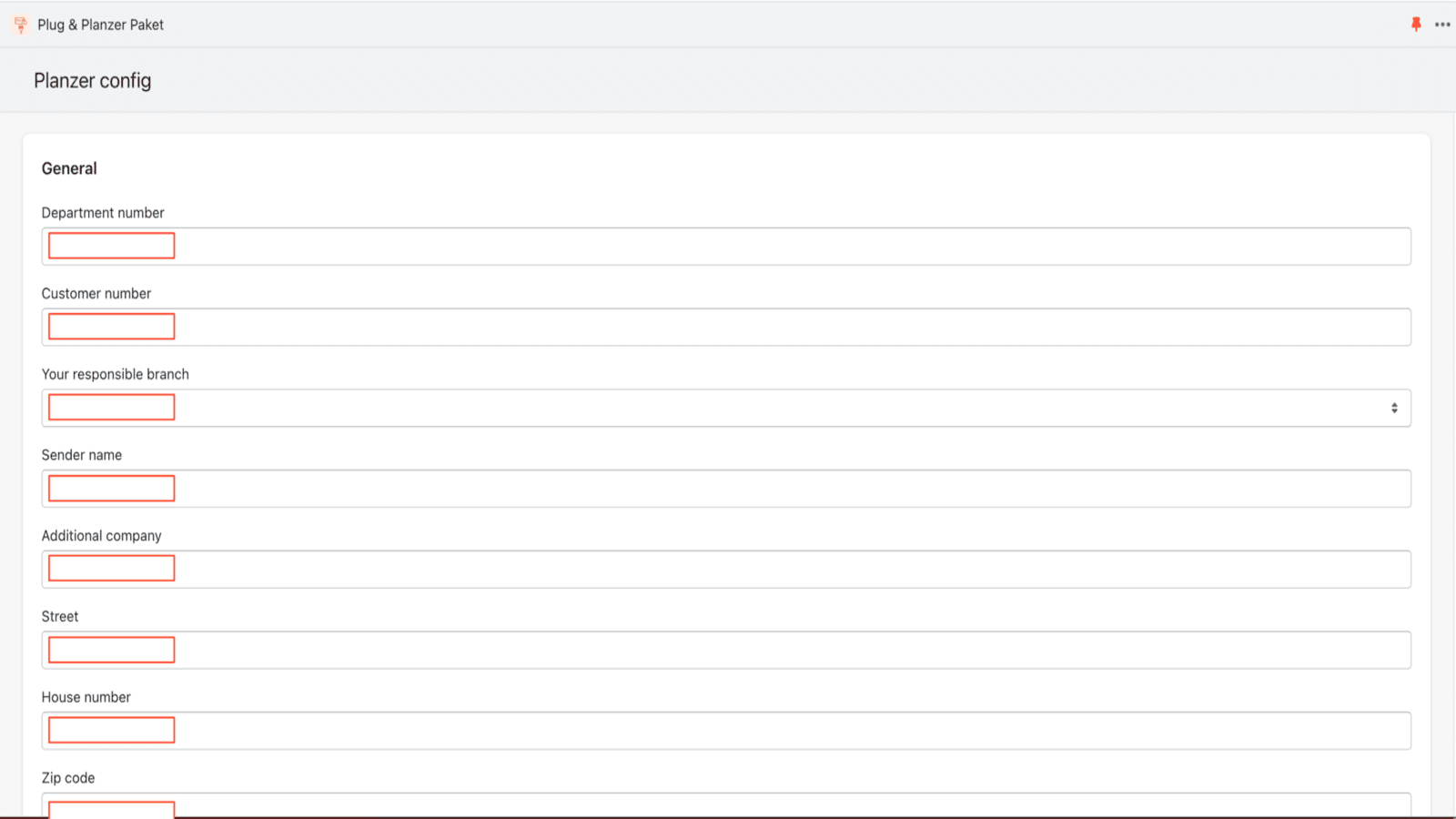
Task: Click the Zip code label text
Action: (67, 778)
